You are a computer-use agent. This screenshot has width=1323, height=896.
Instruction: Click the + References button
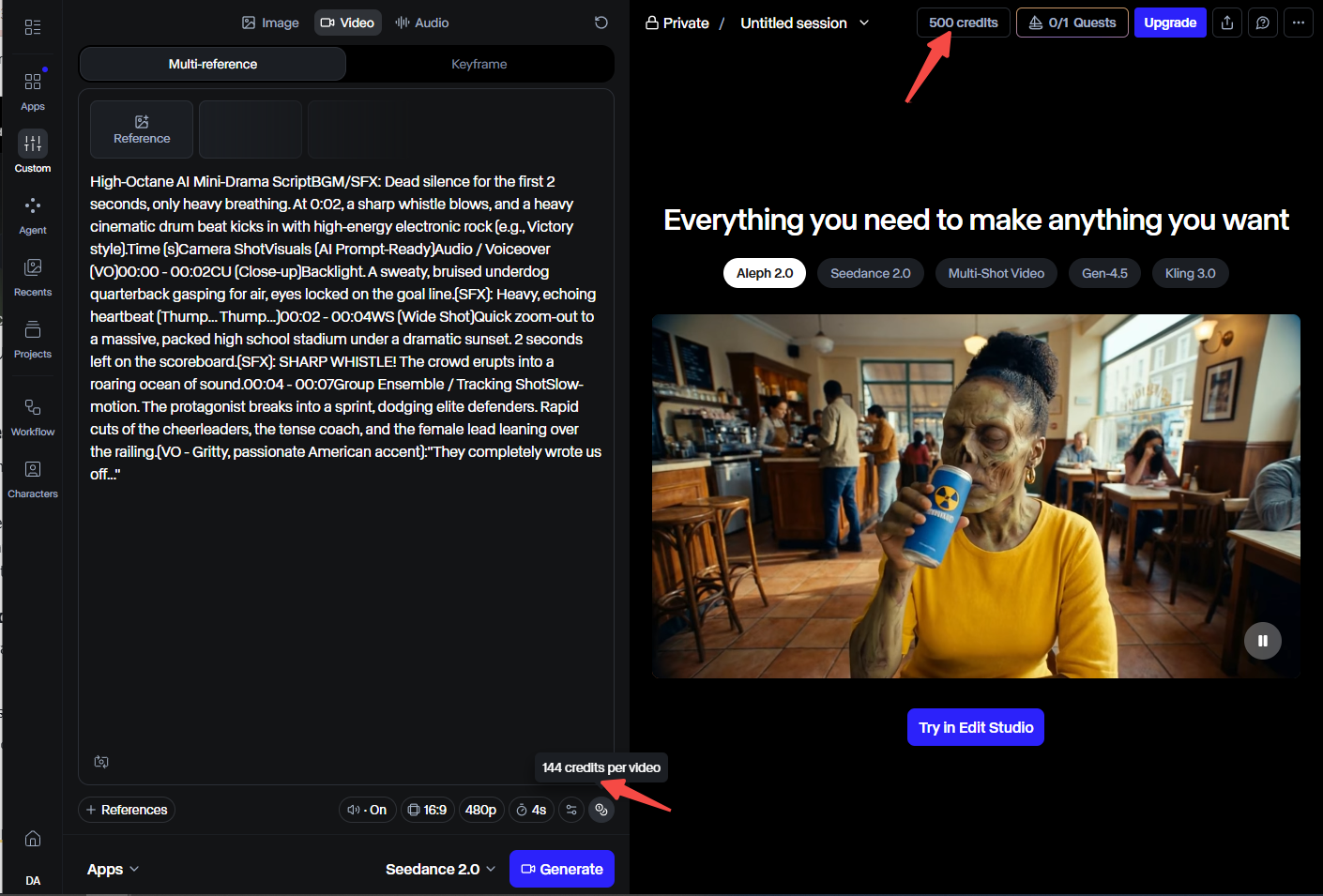[127, 810]
